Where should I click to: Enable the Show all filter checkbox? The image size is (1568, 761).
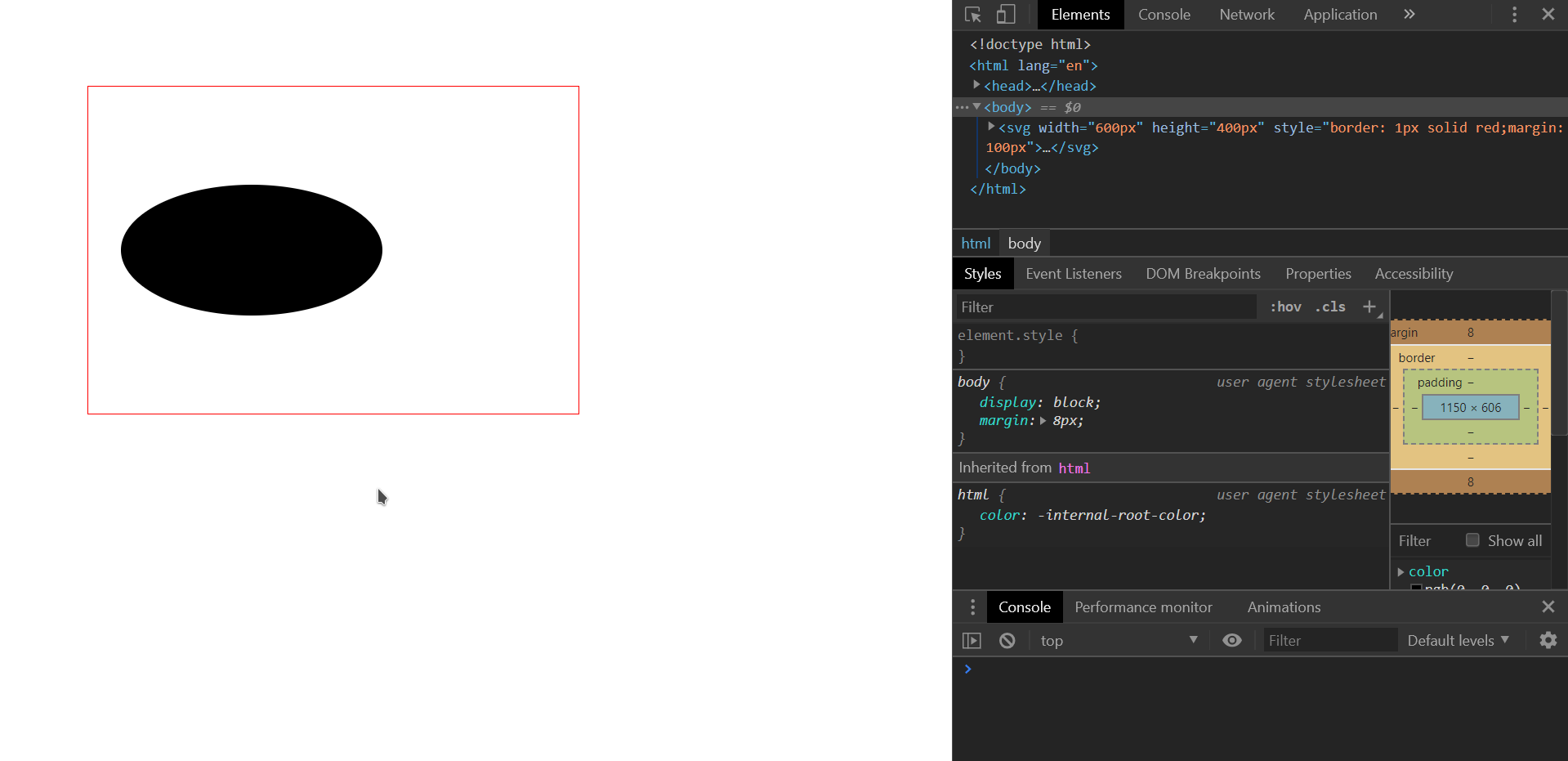pyautogui.click(x=1472, y=539)
